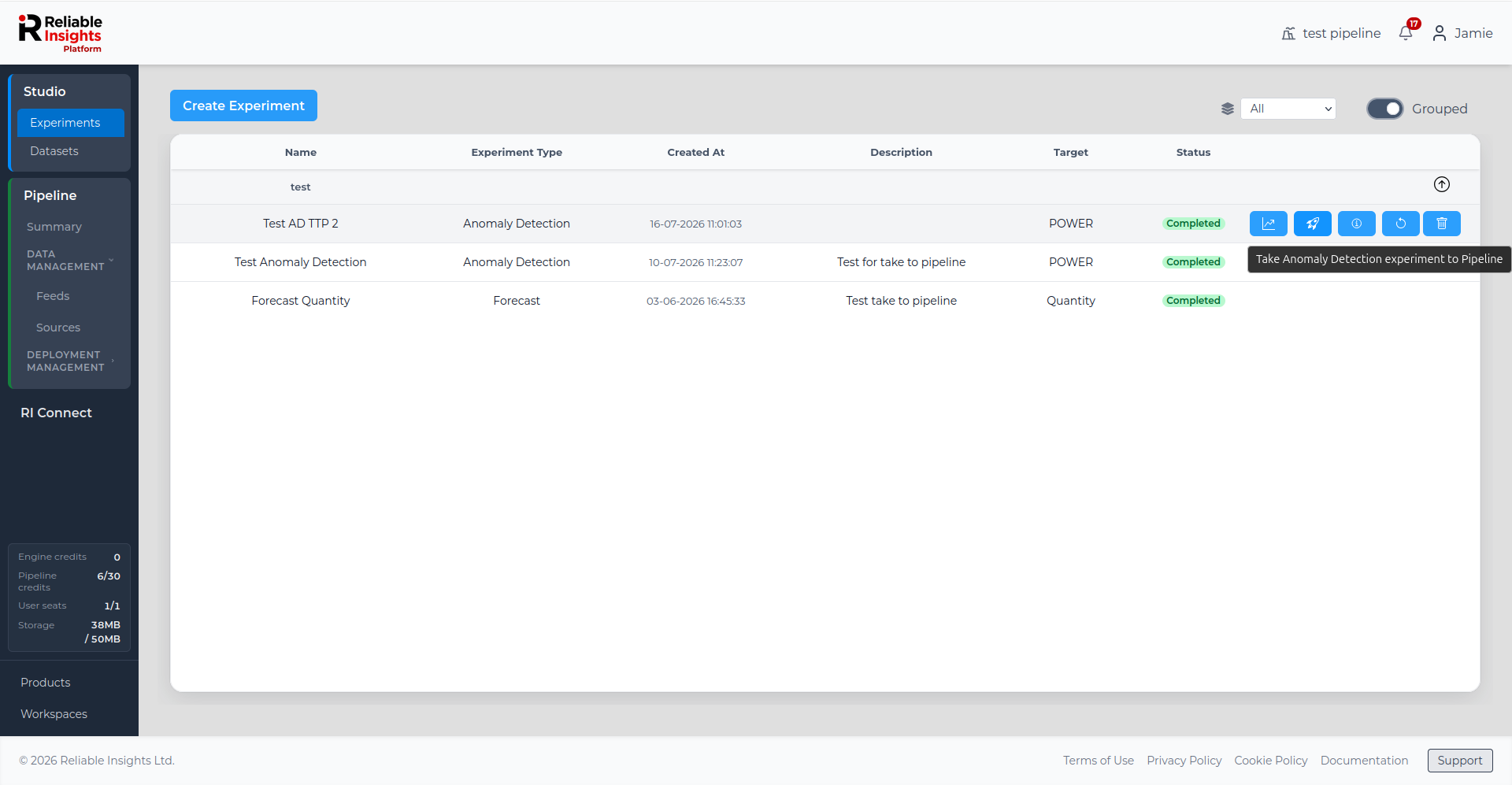Click Completed status of Forecast Quantity
This screenshot has width=1512, height=785.
pyautogui.click(x=1194, y=301)
